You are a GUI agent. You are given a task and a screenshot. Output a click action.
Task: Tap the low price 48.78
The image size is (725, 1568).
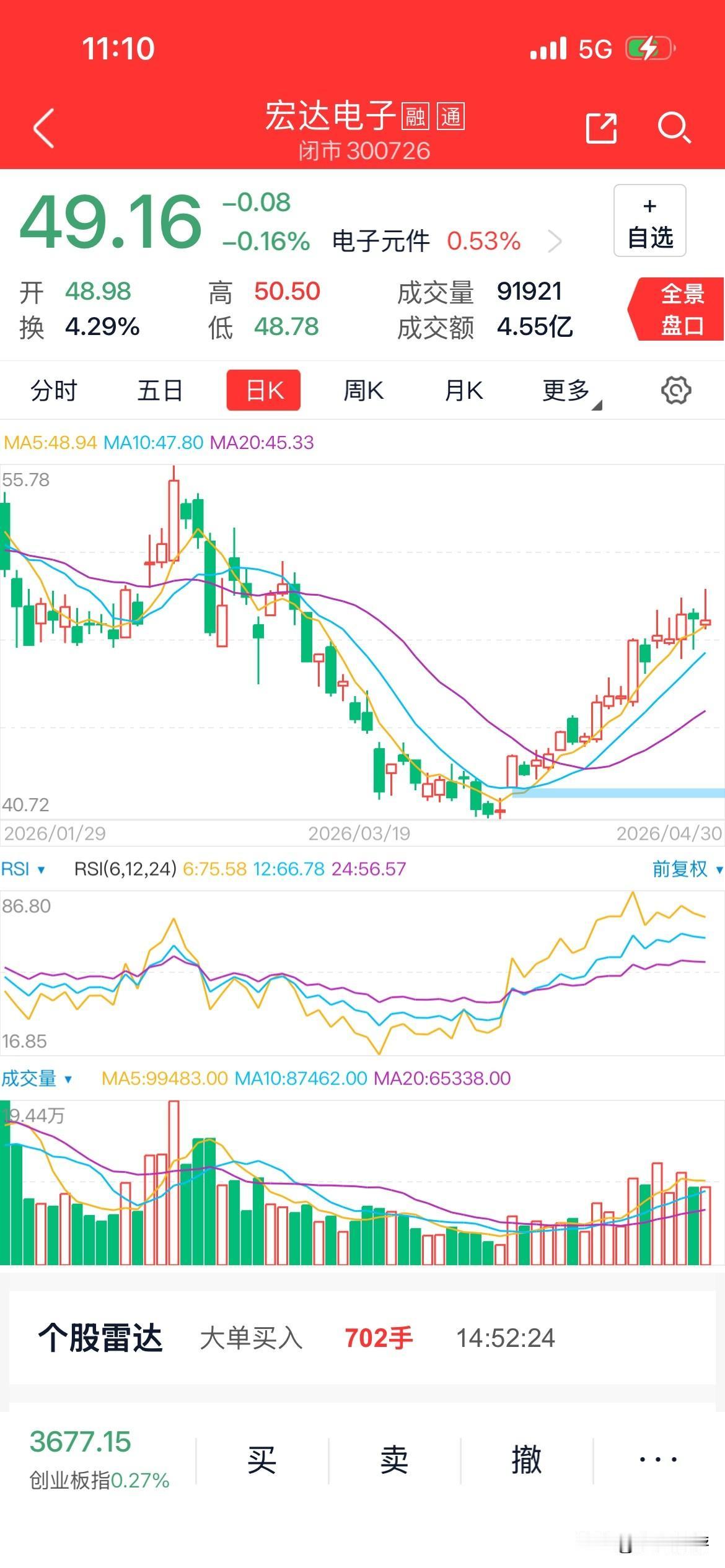coord(286,326)
